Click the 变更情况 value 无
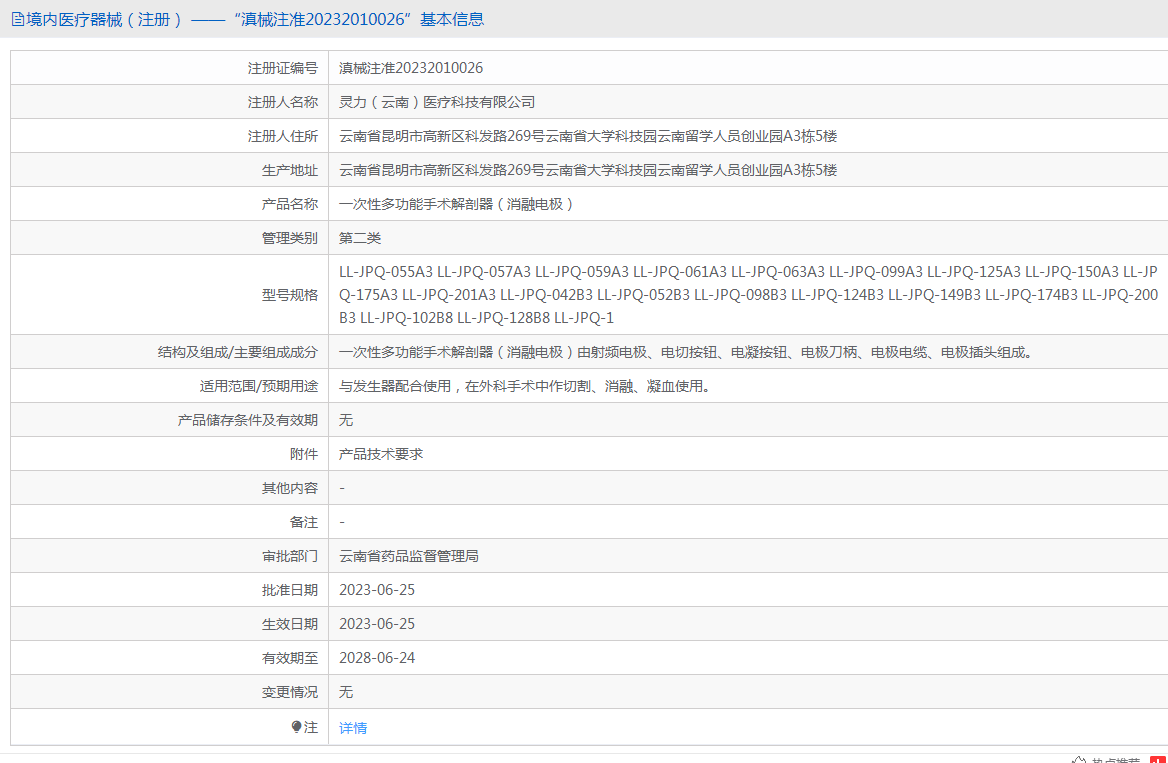The image size is (1168, 763). [x=346, y=692]
